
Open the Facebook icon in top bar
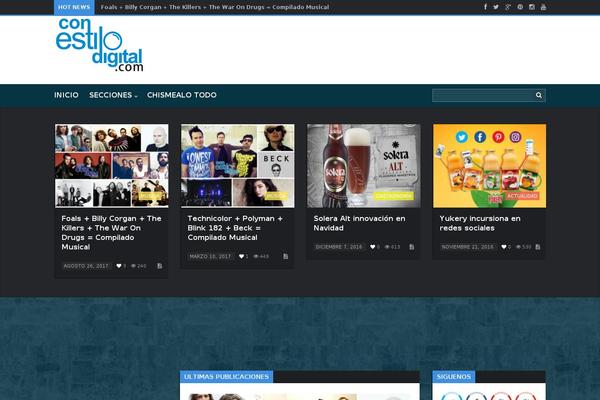(x=485, y=7)
